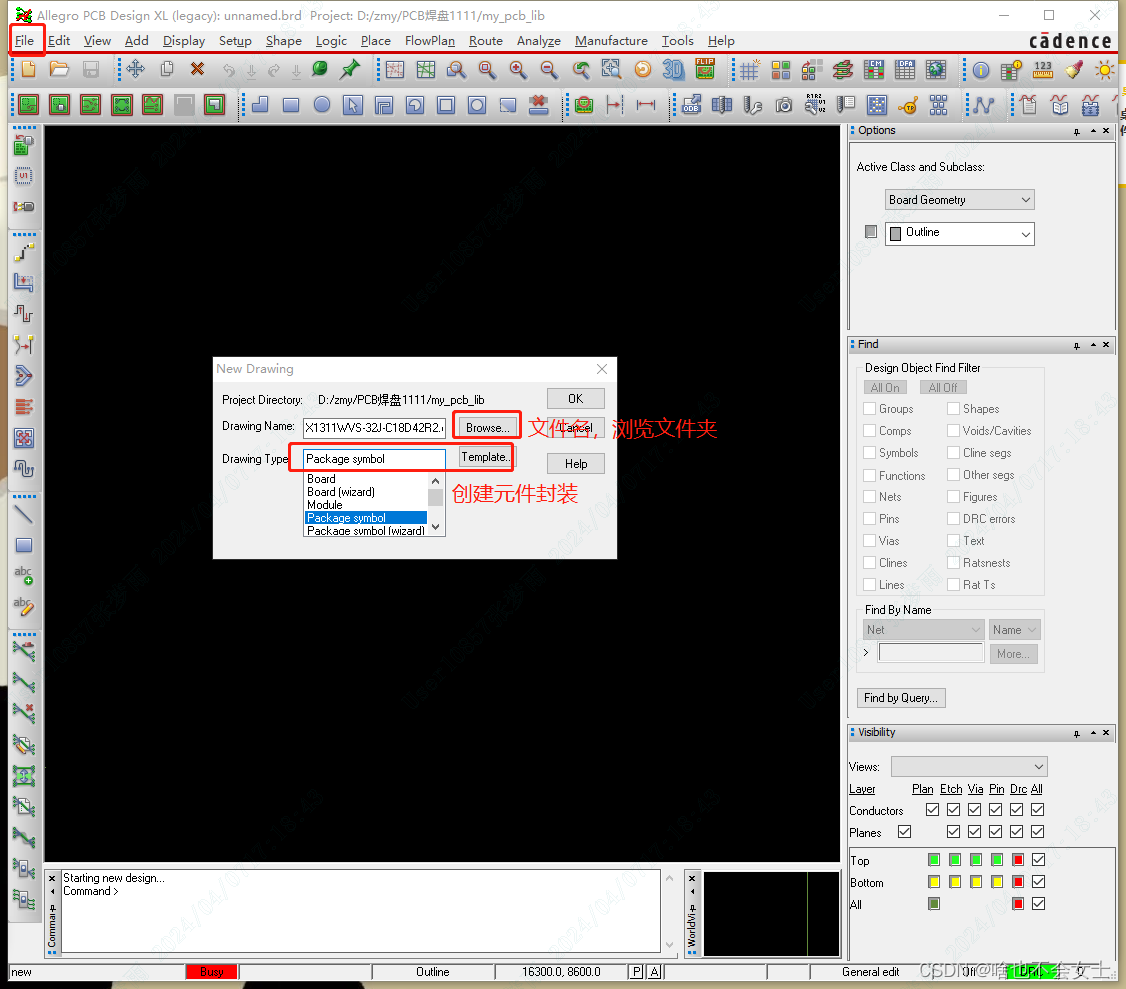The image size is (1126, 989).
Task: Click OK in New Drawing dialog
Action: [x=576, y=399]
